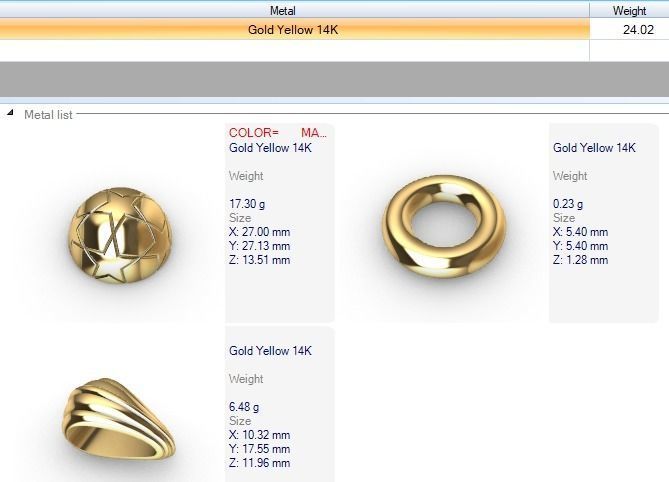Click the 17.30 g weight value
The width and height of the screenshot is (669, 482).
pos(247,204)
